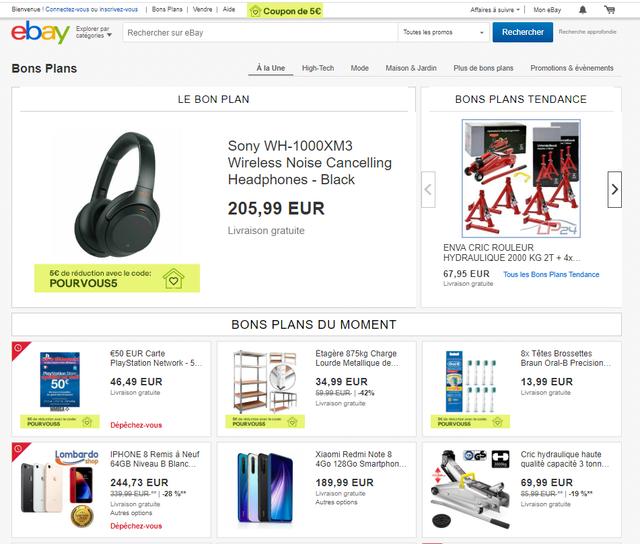Image resolution: width=640 pixels, height=544 pixels.
Task: Open the Toutes les promos category dropdown
Action: click(444, 32)
